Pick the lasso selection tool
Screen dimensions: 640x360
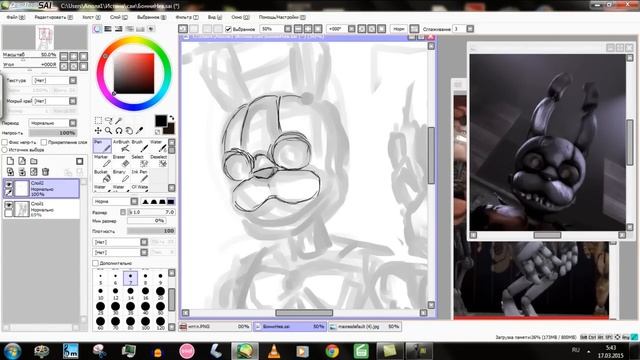(109, 120)
